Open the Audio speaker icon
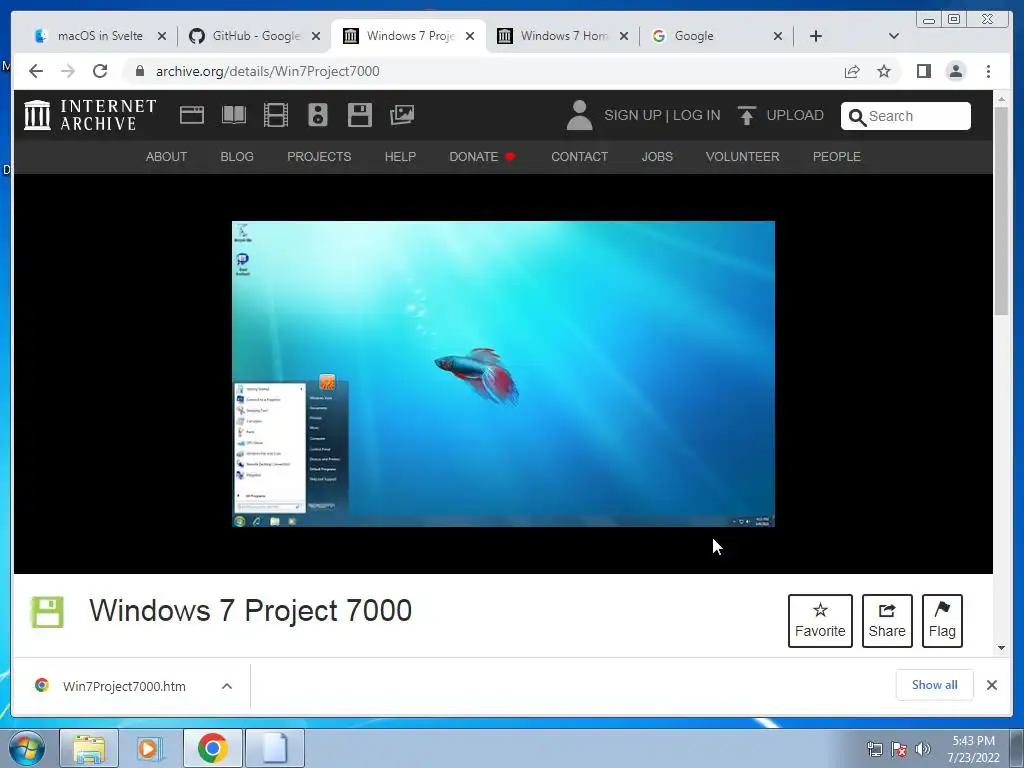Viewport: 1024px width, 768px height. (x=318, y=115)
